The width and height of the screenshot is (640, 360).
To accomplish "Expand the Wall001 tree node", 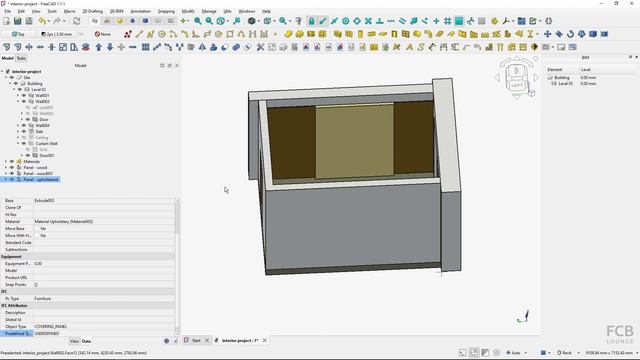I will 18,95.
